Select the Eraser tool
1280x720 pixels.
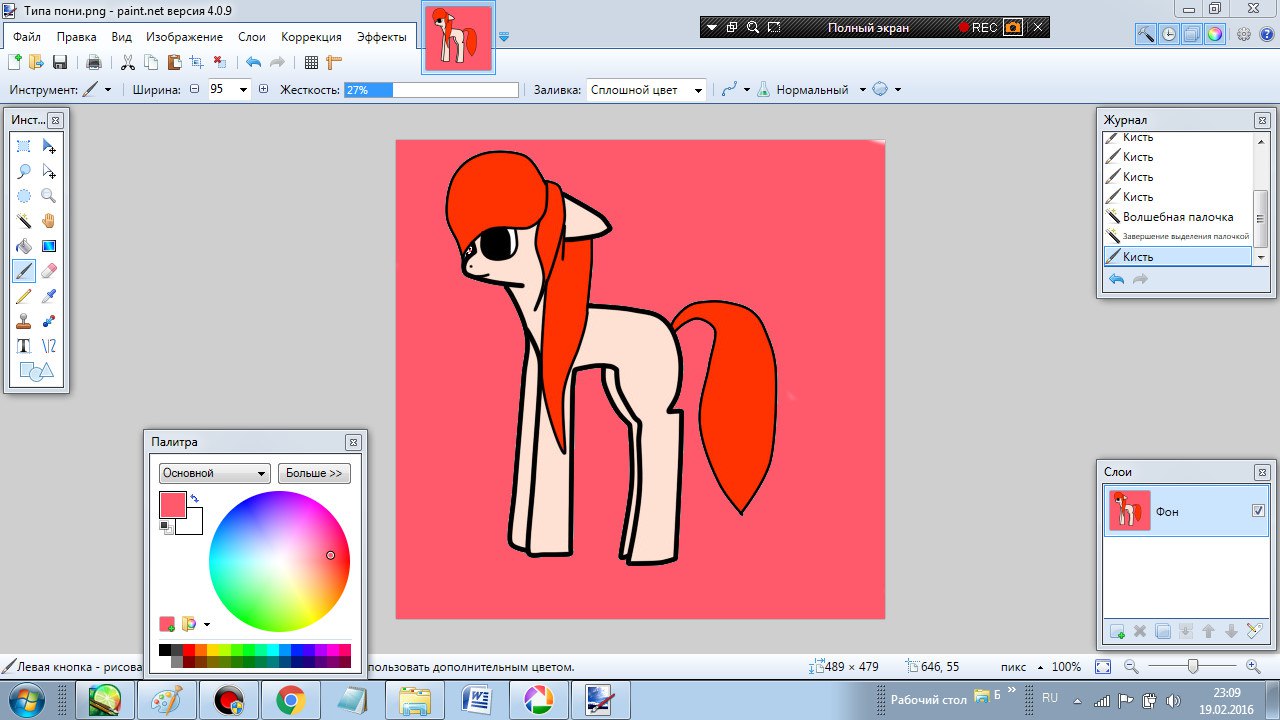(49, 271)
